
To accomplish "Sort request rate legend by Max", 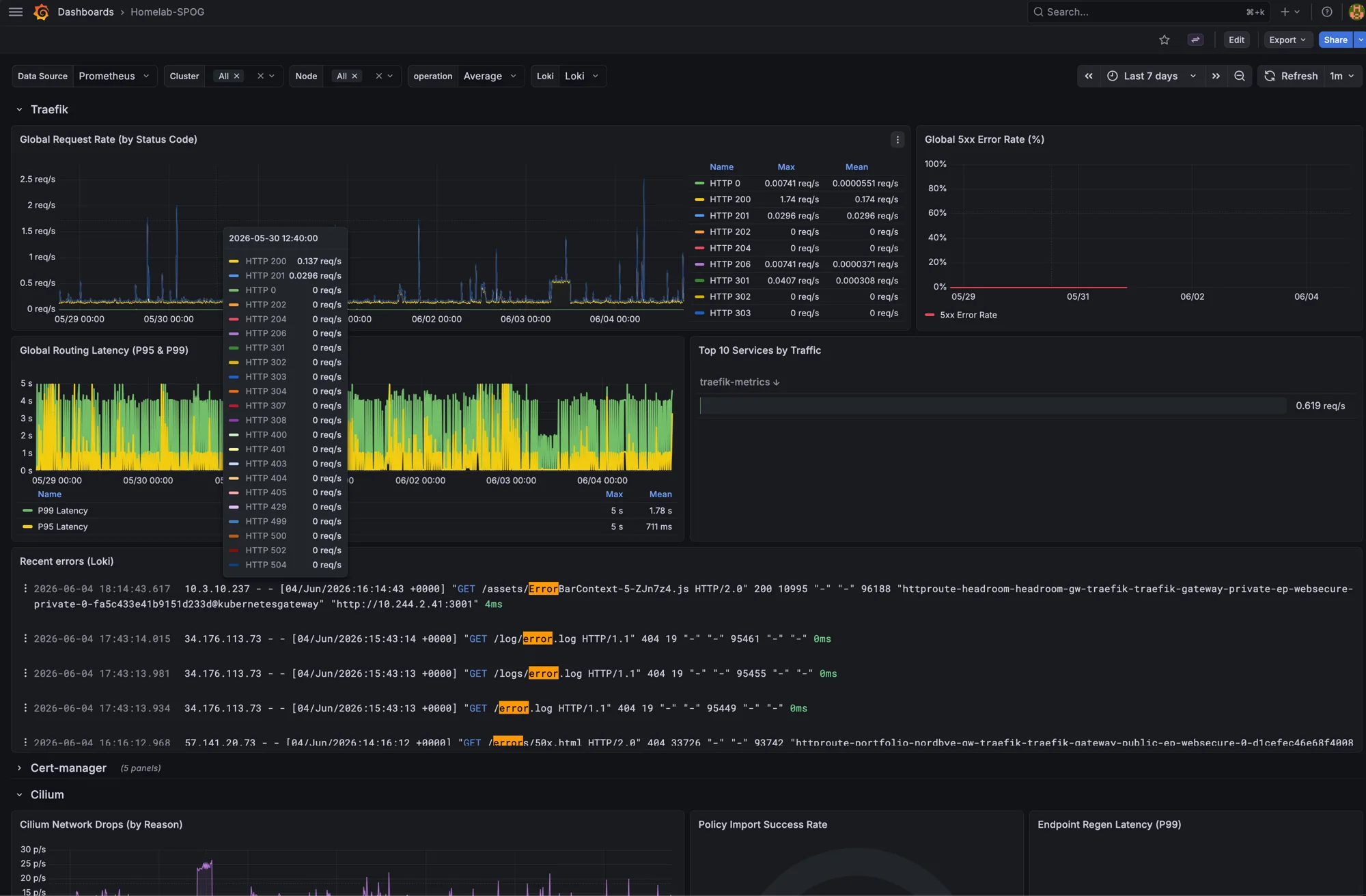I will pyautogui.click(x=786, y=167).
